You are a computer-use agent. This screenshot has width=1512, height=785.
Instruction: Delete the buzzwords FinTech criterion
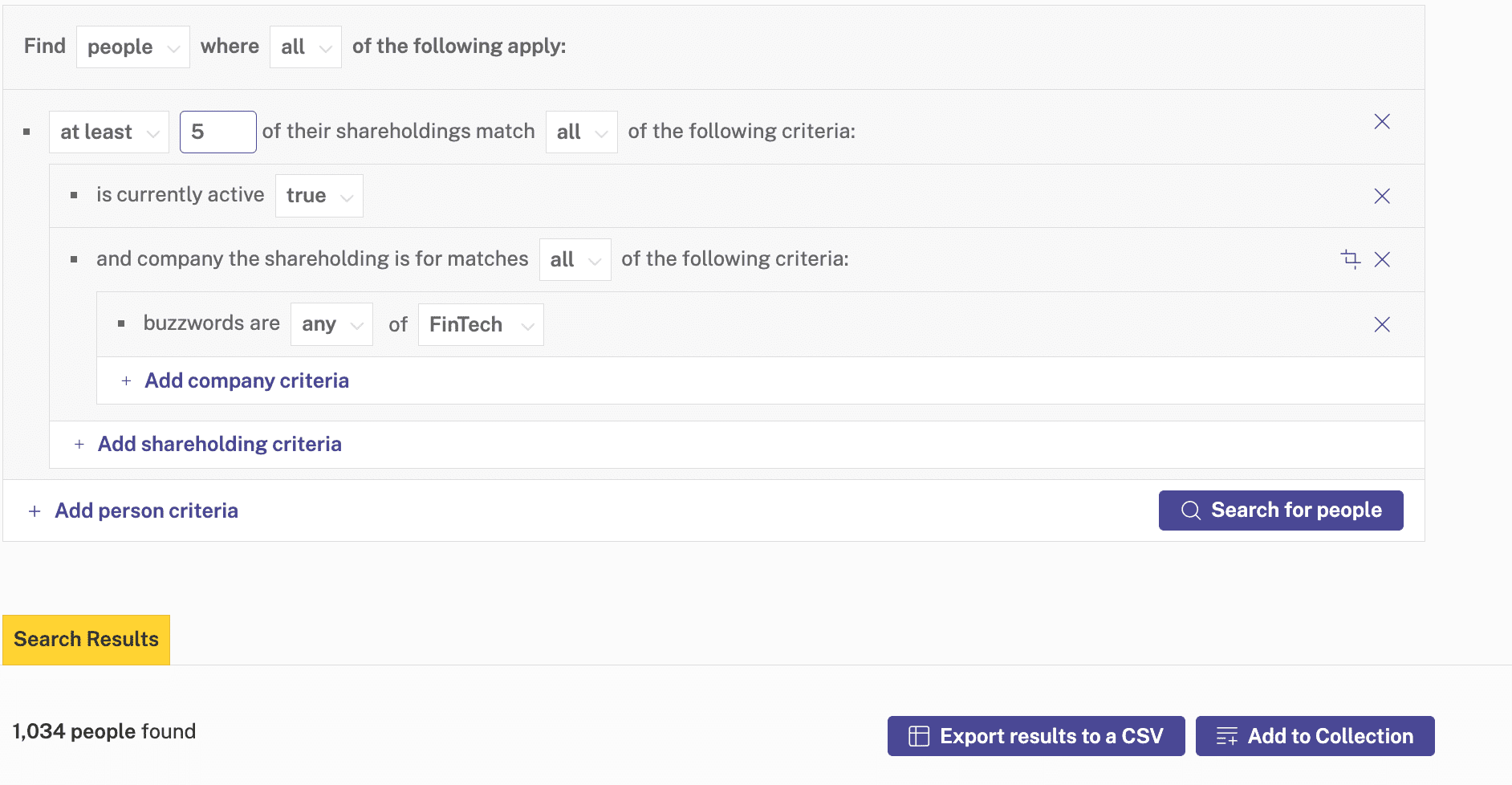pos(1381,324)
